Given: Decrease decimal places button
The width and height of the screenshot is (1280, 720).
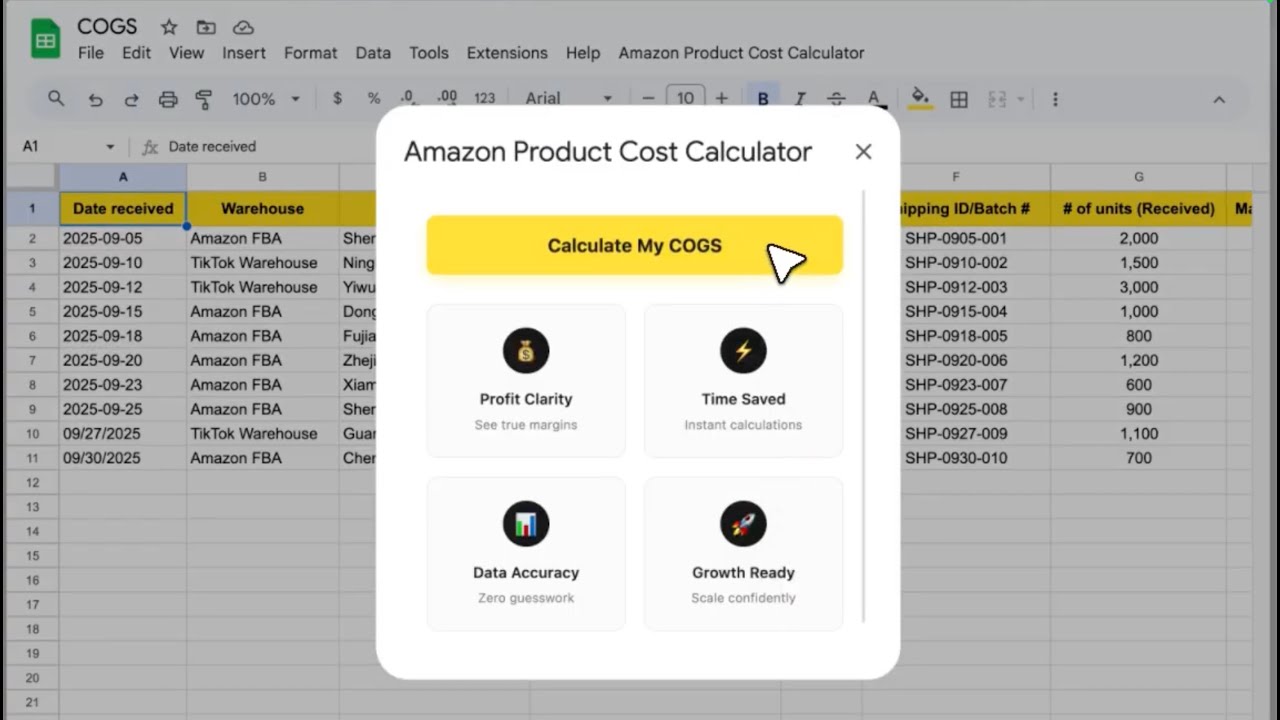Looking at the screenshot, I should click(x=408, y=98).
